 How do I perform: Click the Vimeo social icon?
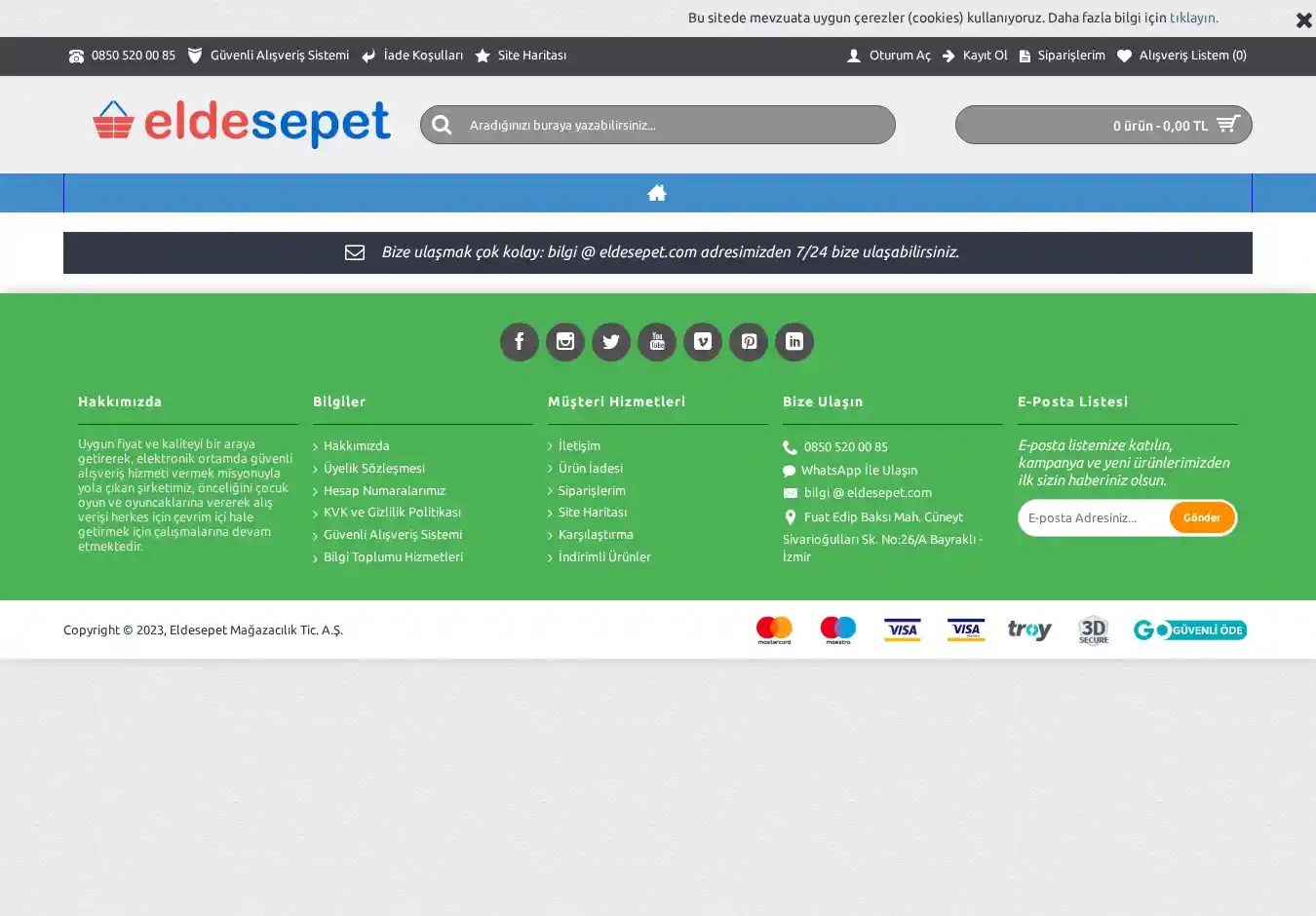pos(702,342)
